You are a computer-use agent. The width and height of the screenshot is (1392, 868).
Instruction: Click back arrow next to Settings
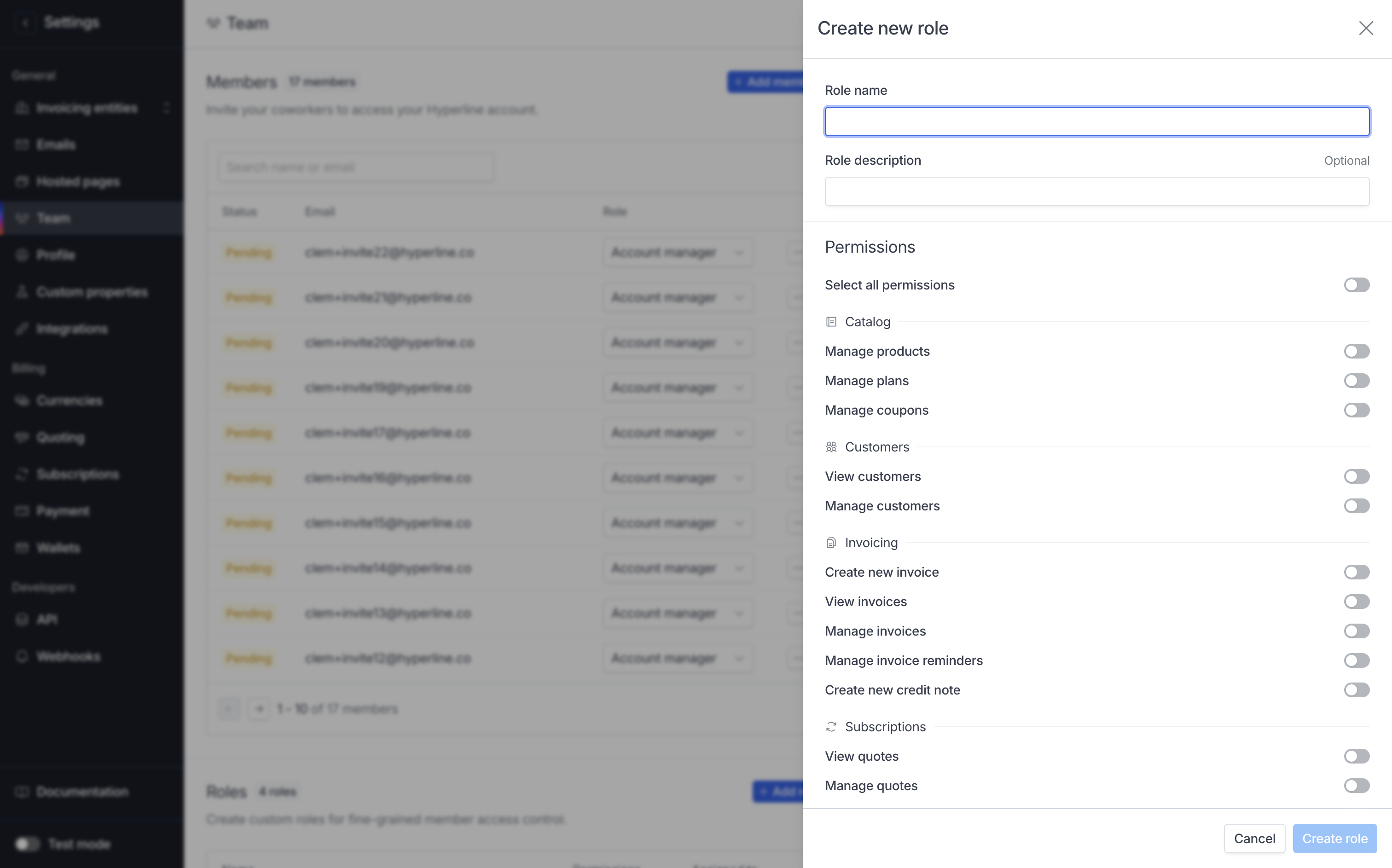[25, 23]
